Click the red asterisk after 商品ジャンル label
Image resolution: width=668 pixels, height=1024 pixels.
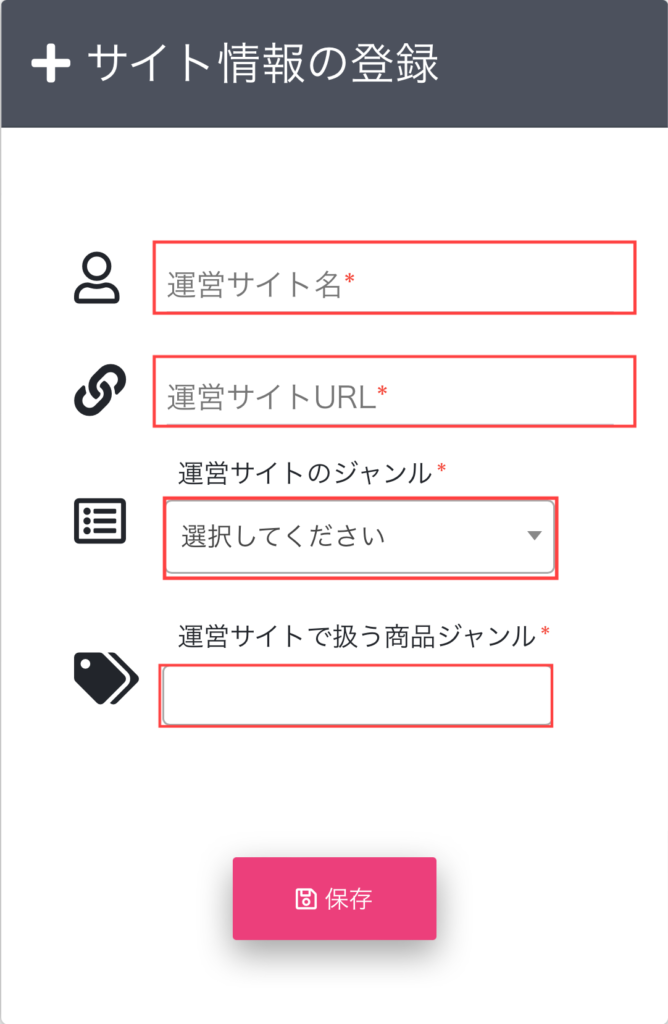pos(545,632)
